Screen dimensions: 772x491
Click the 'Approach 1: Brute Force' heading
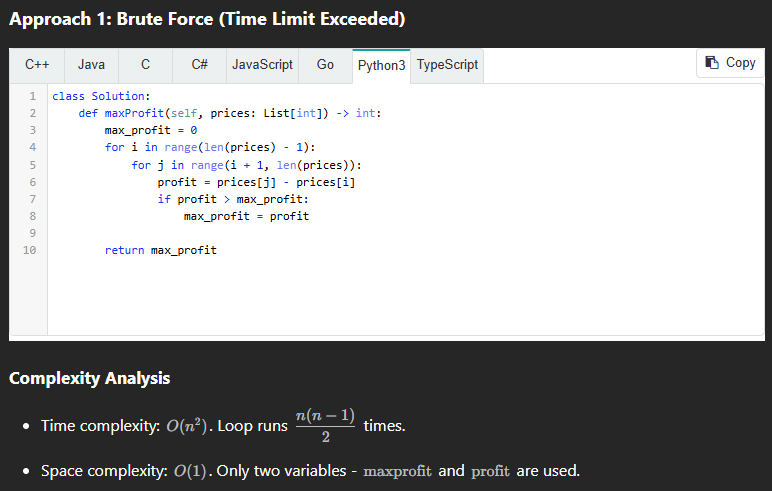(207, 19)
